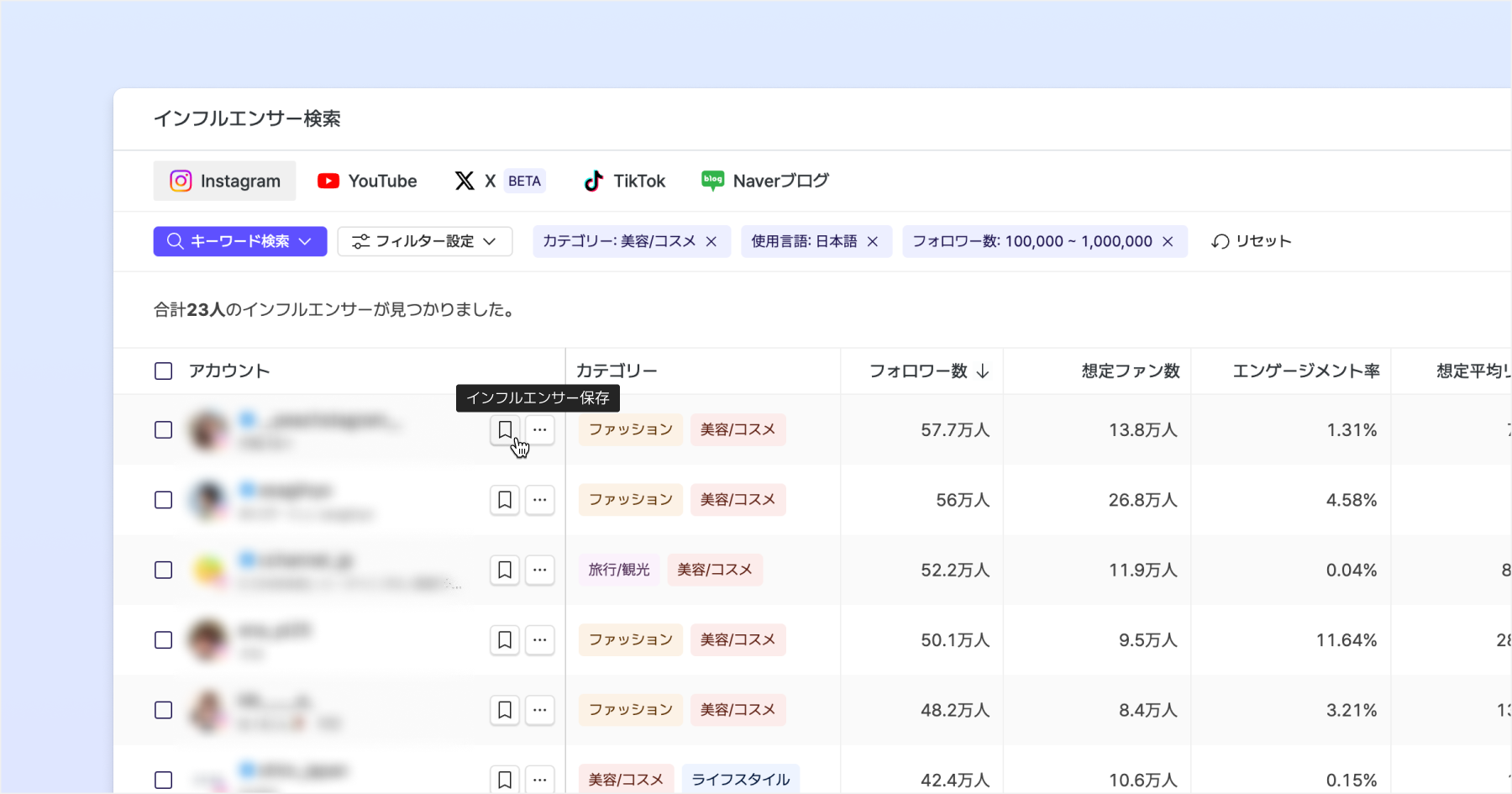Open the Naverブログ platform tab

[765, 181]
